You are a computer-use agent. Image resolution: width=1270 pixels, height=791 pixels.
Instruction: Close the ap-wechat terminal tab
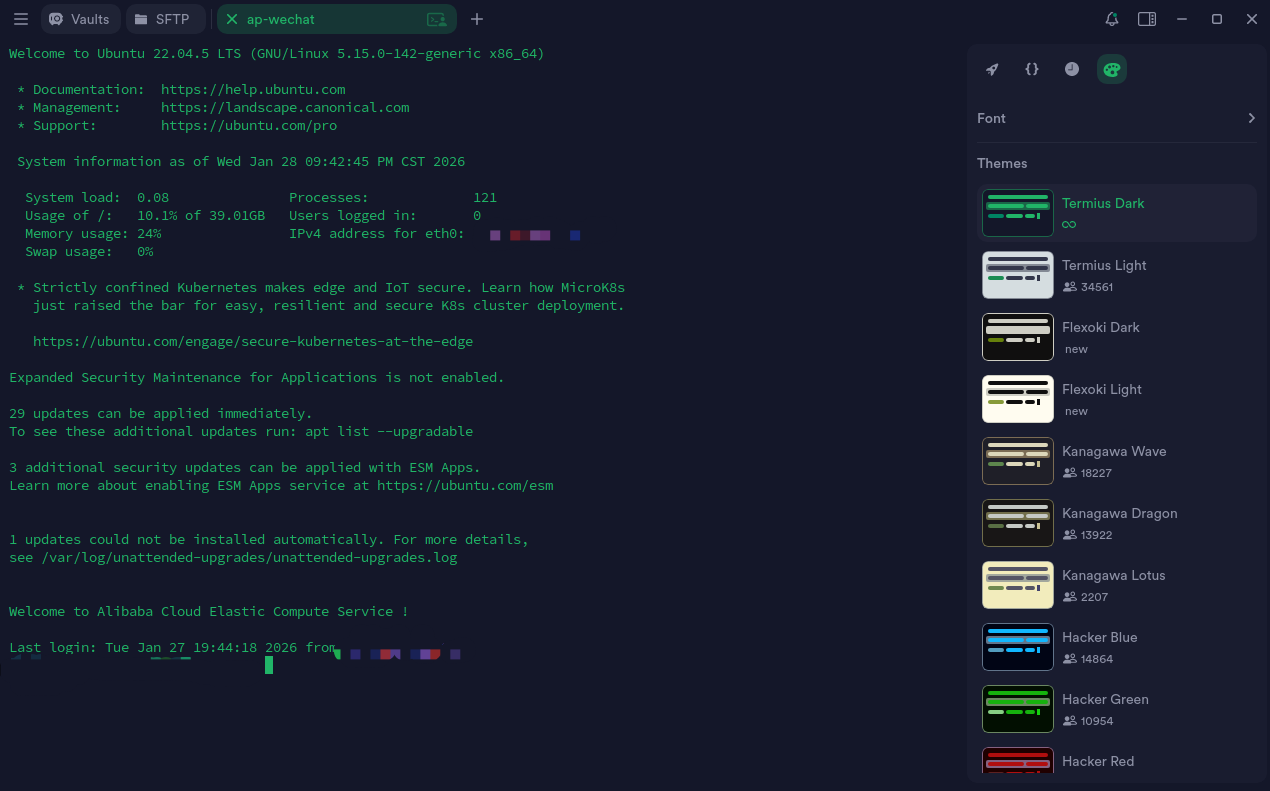click(x=231, y=19)
